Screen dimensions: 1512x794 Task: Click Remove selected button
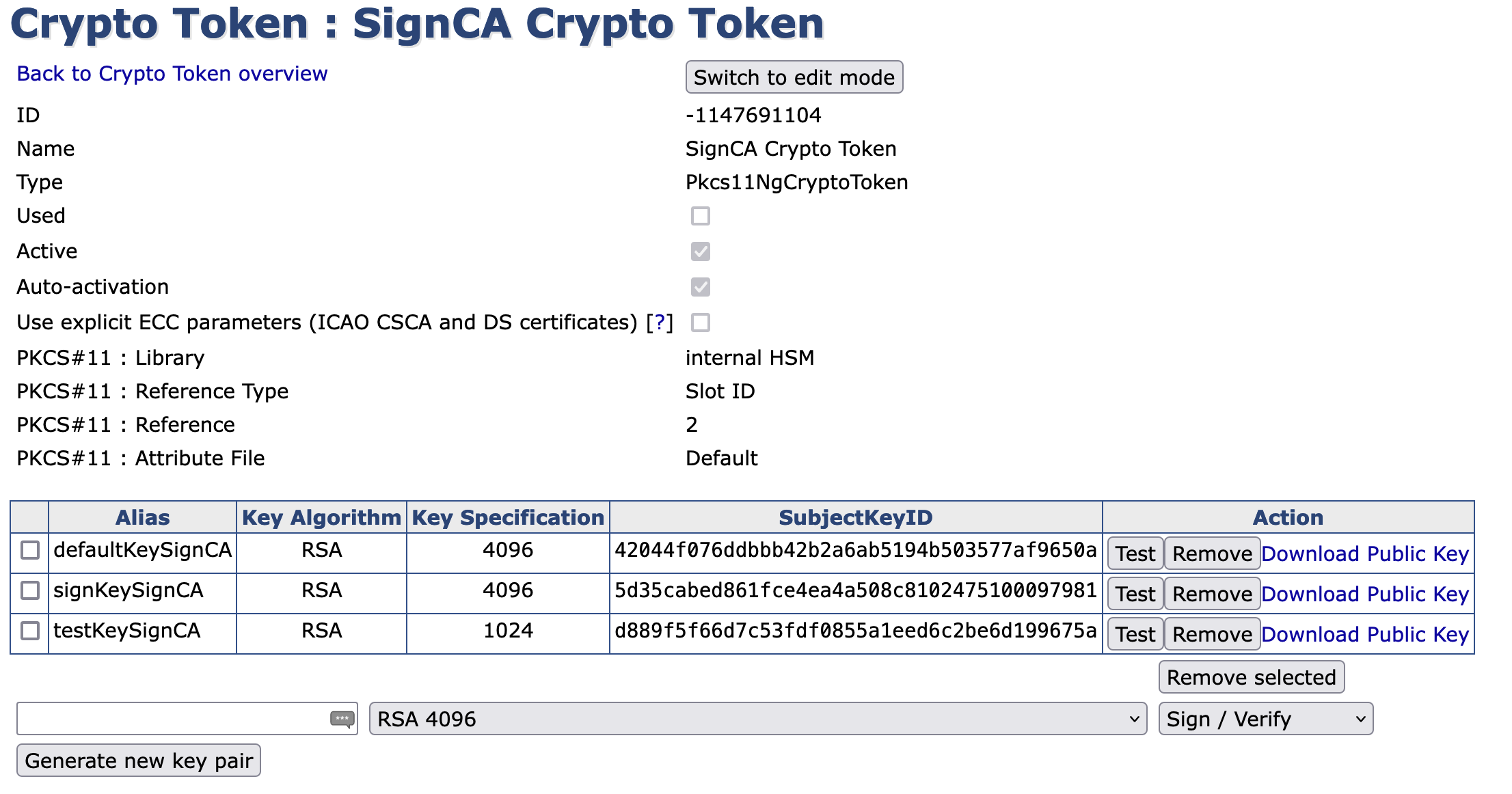(1251, 677)
